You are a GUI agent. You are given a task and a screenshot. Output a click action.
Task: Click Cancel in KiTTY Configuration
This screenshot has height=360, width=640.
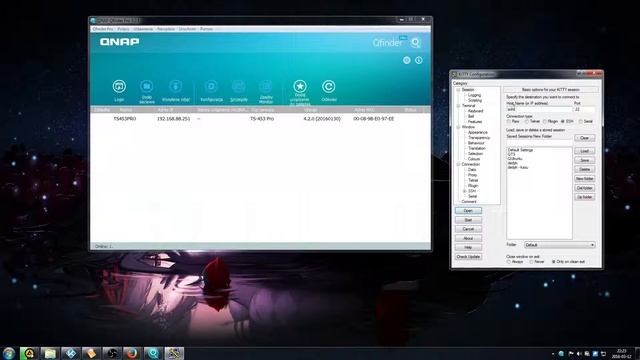click(468, 229)
